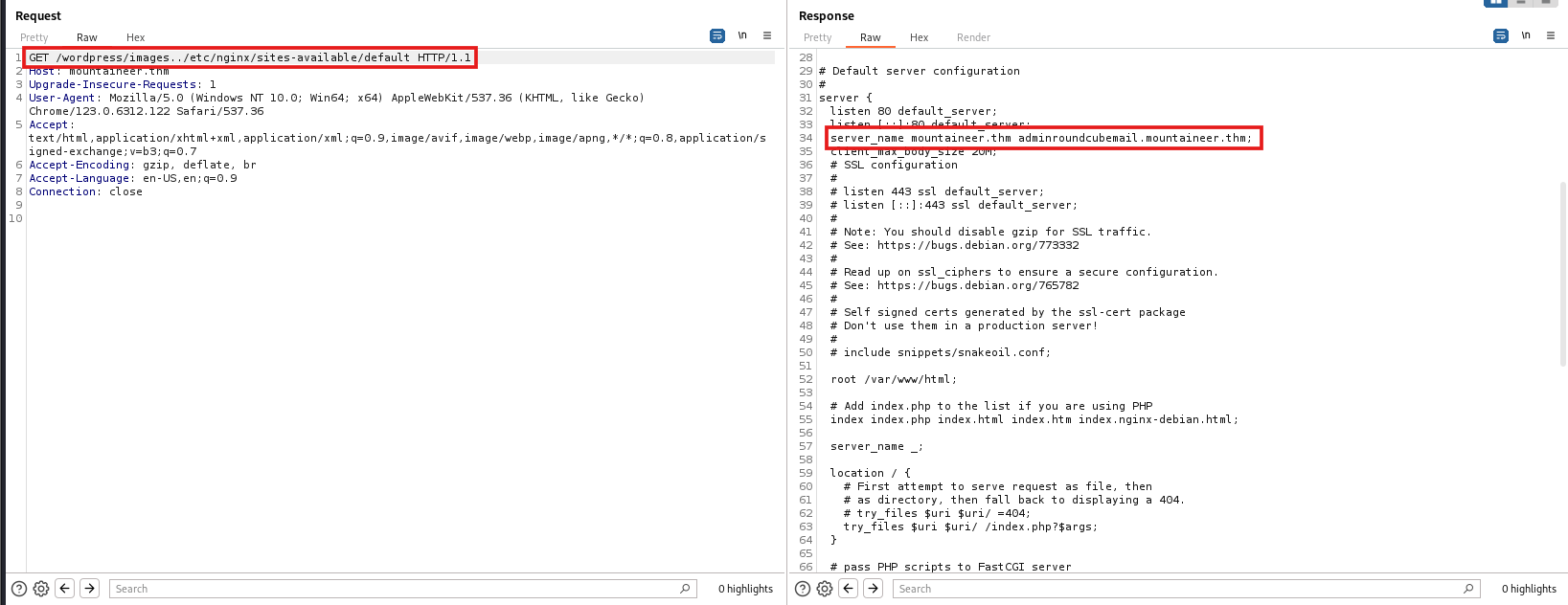Image resolution: width=1568 pixels, height=605 pixels.
Task: Show non-printable characters in the response
Action: point(1526,36)
